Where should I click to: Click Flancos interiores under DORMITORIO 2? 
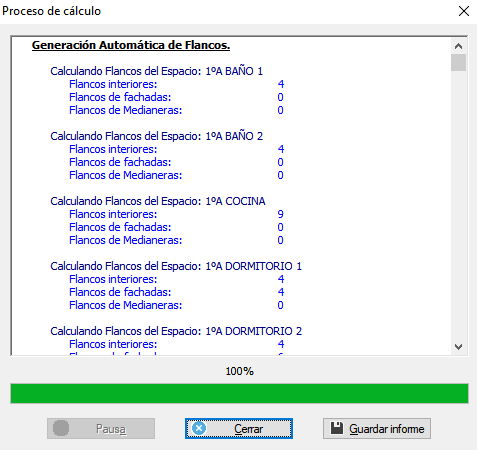tap(113, 344)
